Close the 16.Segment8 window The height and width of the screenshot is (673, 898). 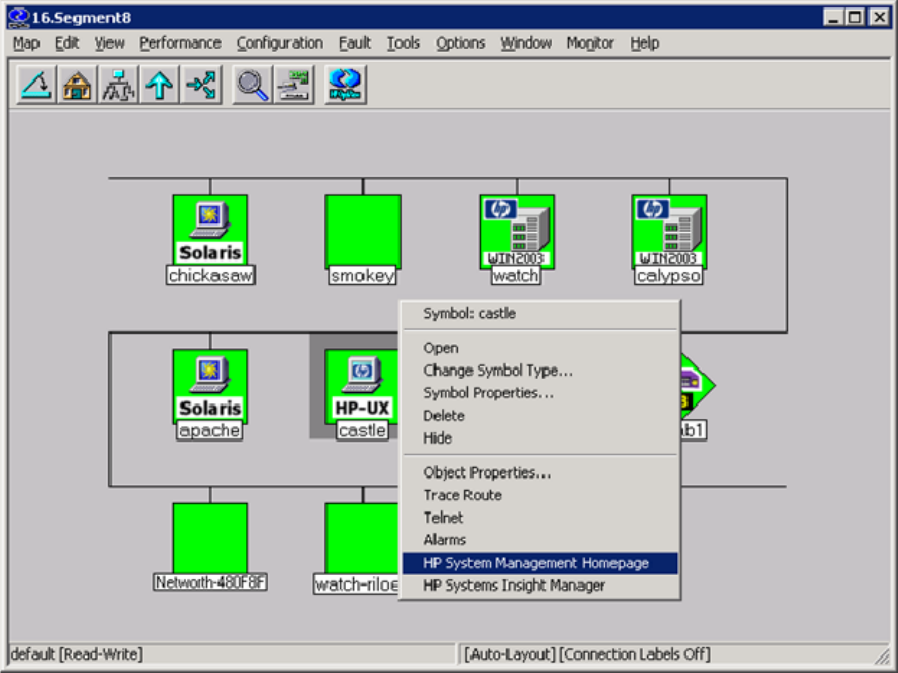879,17
